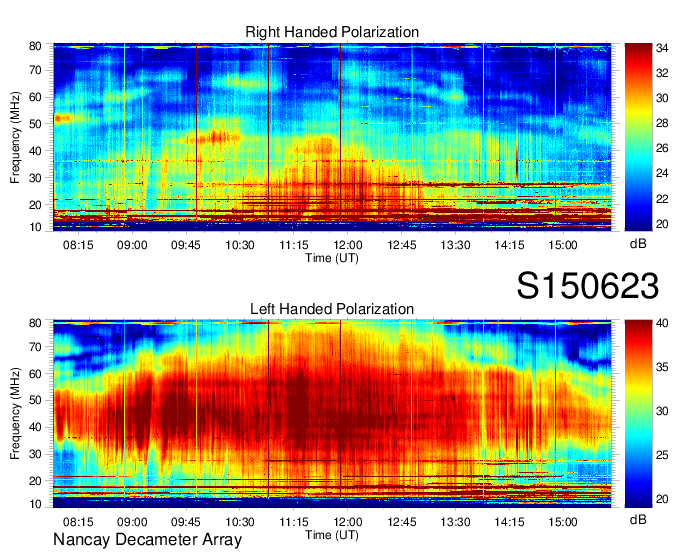Click 15:00 time tick on Left Handed plot
Viewport: 680px width, 552px height.
pyautogui.click(x=563, y=522)
